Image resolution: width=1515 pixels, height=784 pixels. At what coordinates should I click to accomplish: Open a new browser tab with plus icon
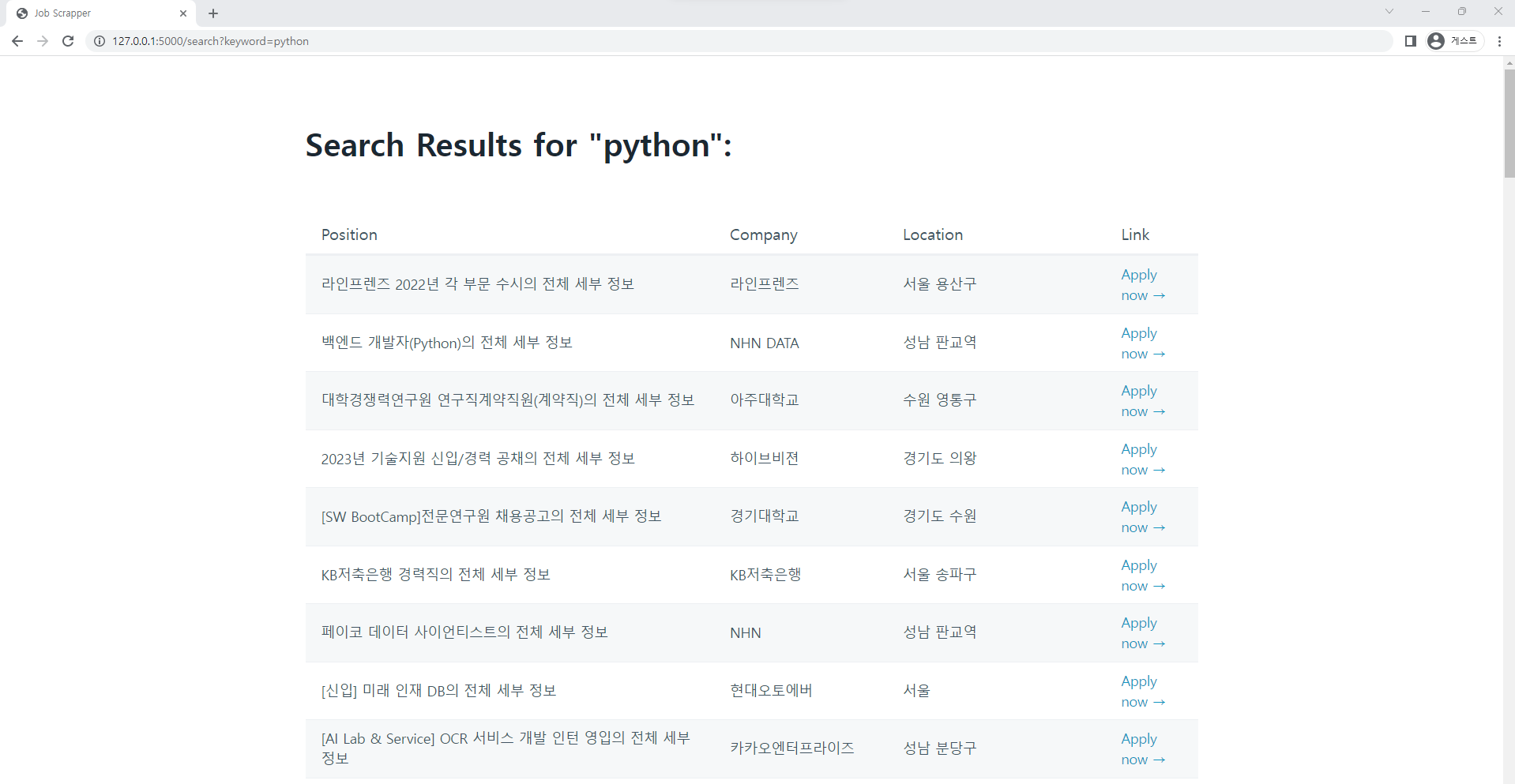213,13
